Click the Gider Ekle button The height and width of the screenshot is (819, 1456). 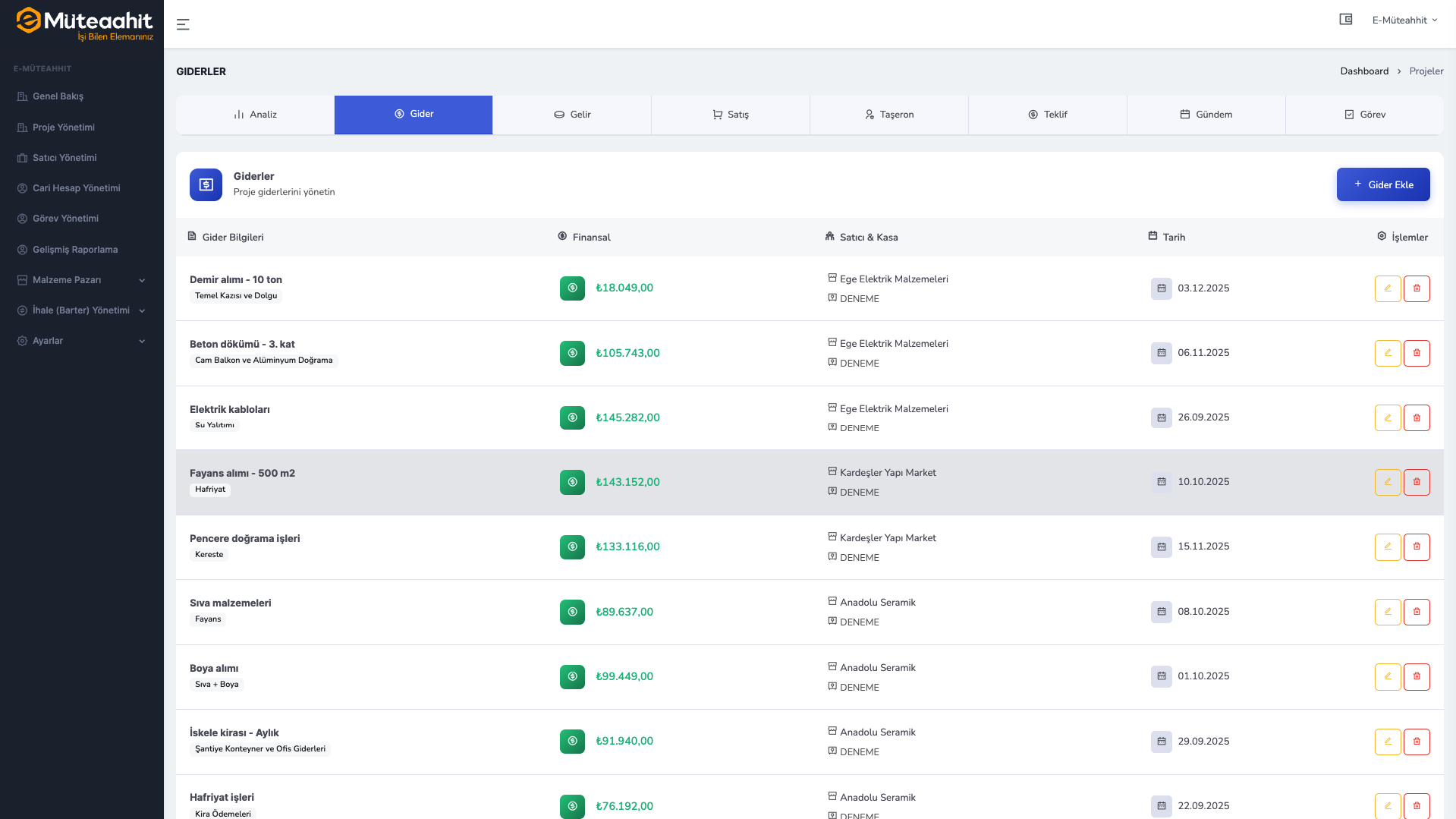[1382, 184]
